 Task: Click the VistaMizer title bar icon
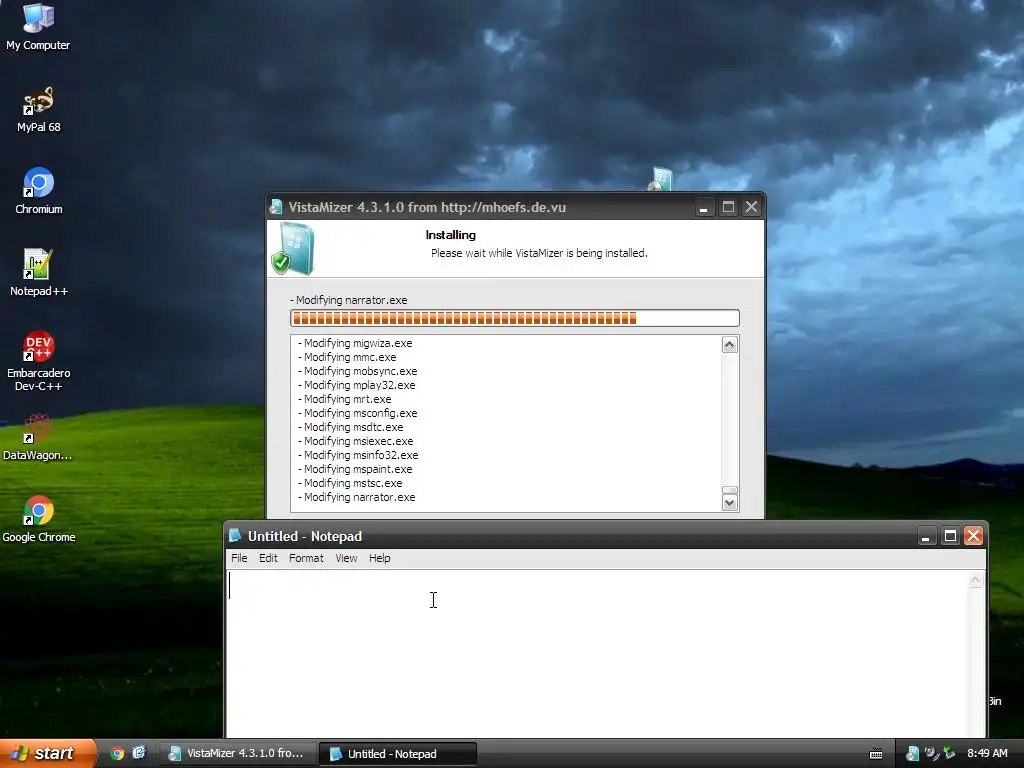(x=276, y=207)
